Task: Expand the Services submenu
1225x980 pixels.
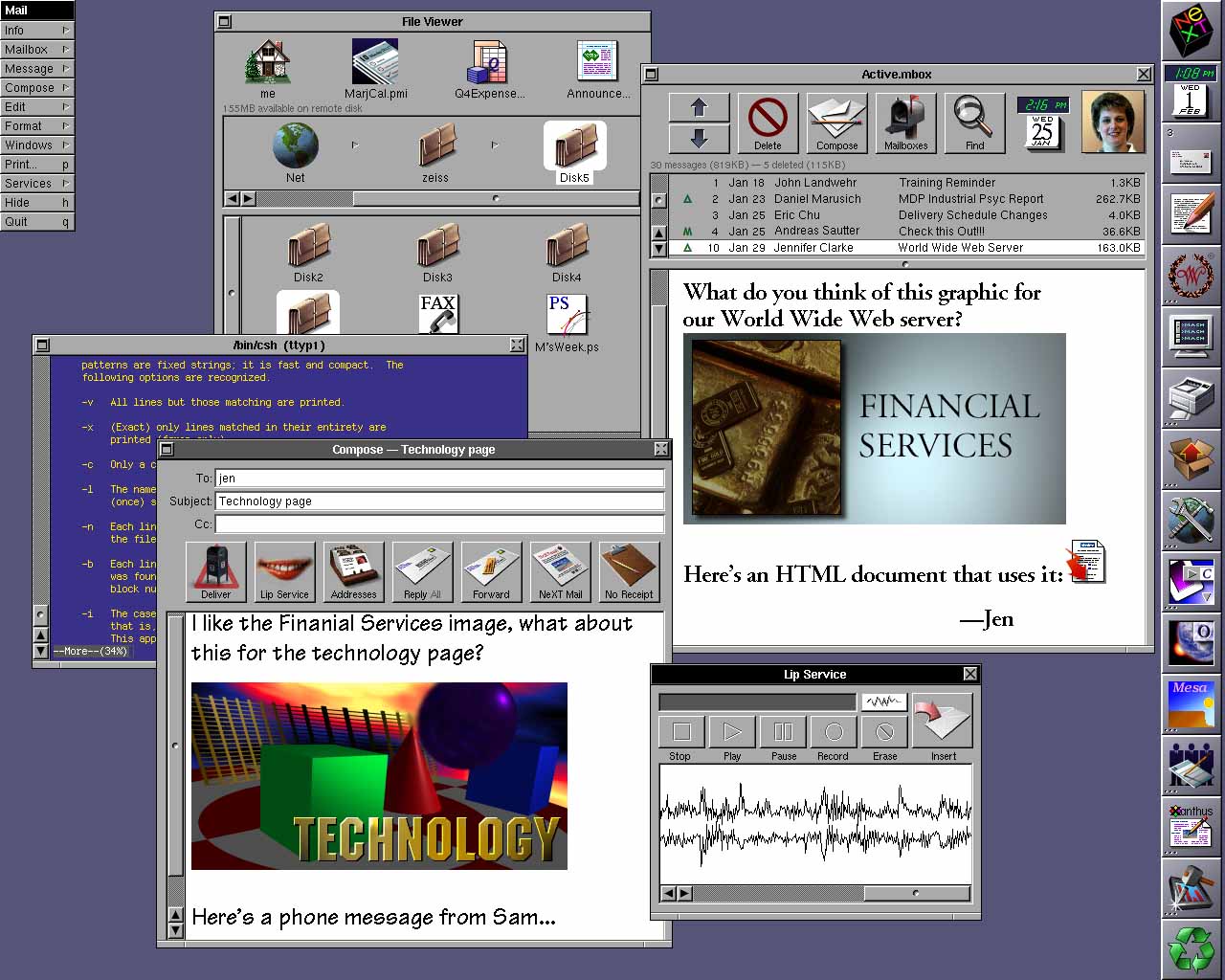Action: 37,183
